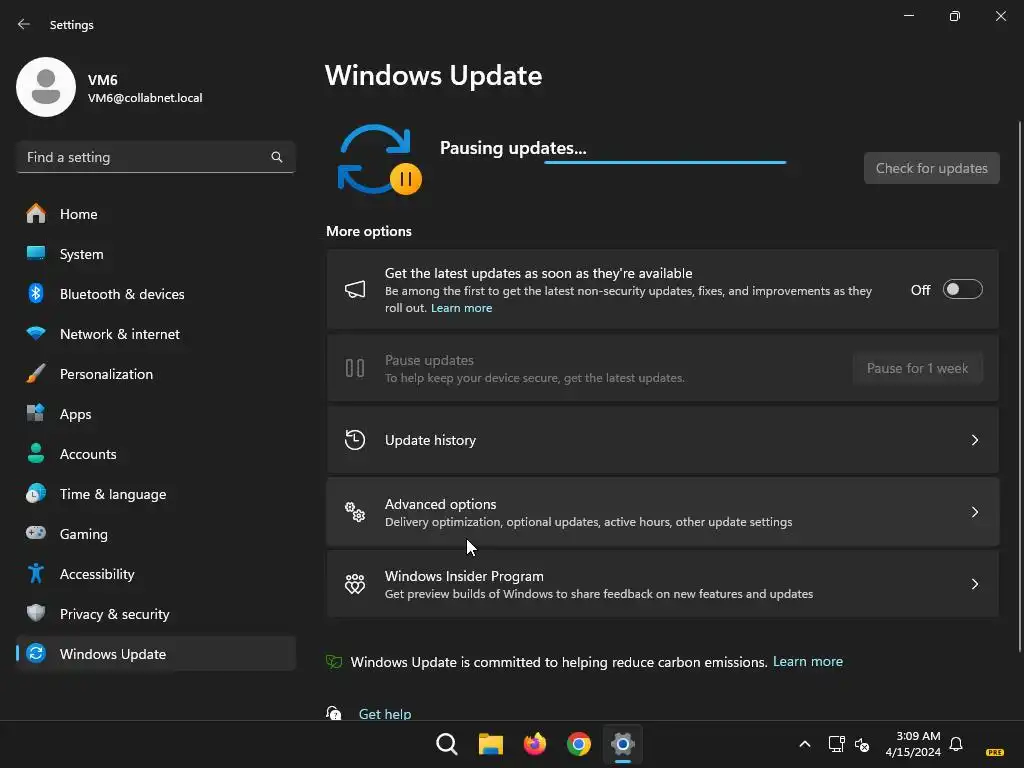Image resolution: width=1024 pixels, height=768 pixels.
Task: Open Apps settings section
Action: (x=155, y=413)
